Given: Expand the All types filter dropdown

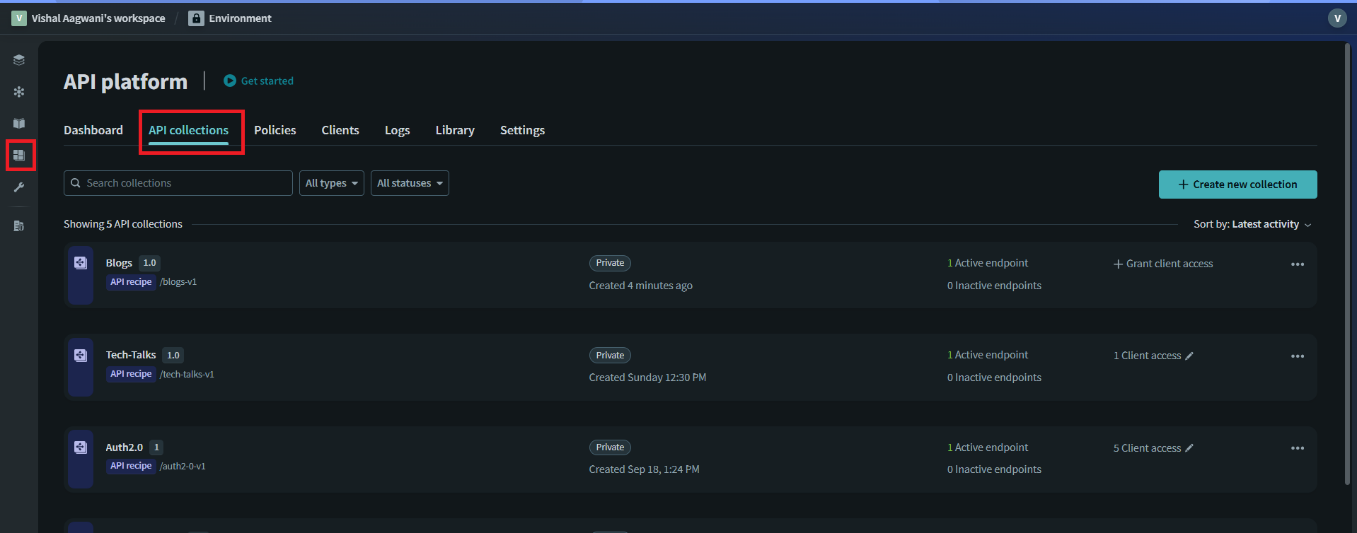Looking at the screenshot, I should point(332,183).
